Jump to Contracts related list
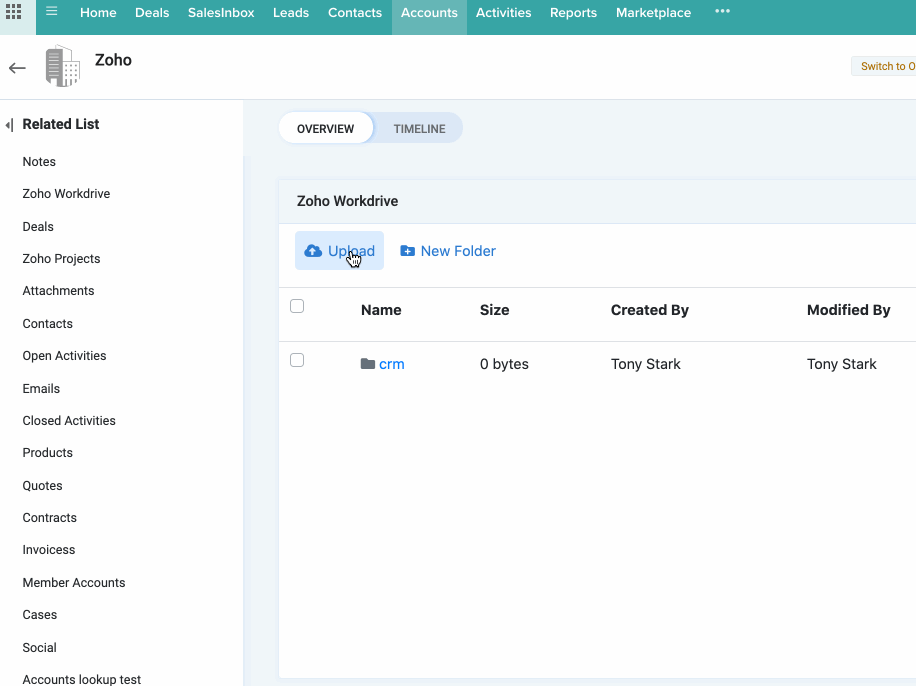916x686 pixels. pyautogui.click(x=50, y=518)
